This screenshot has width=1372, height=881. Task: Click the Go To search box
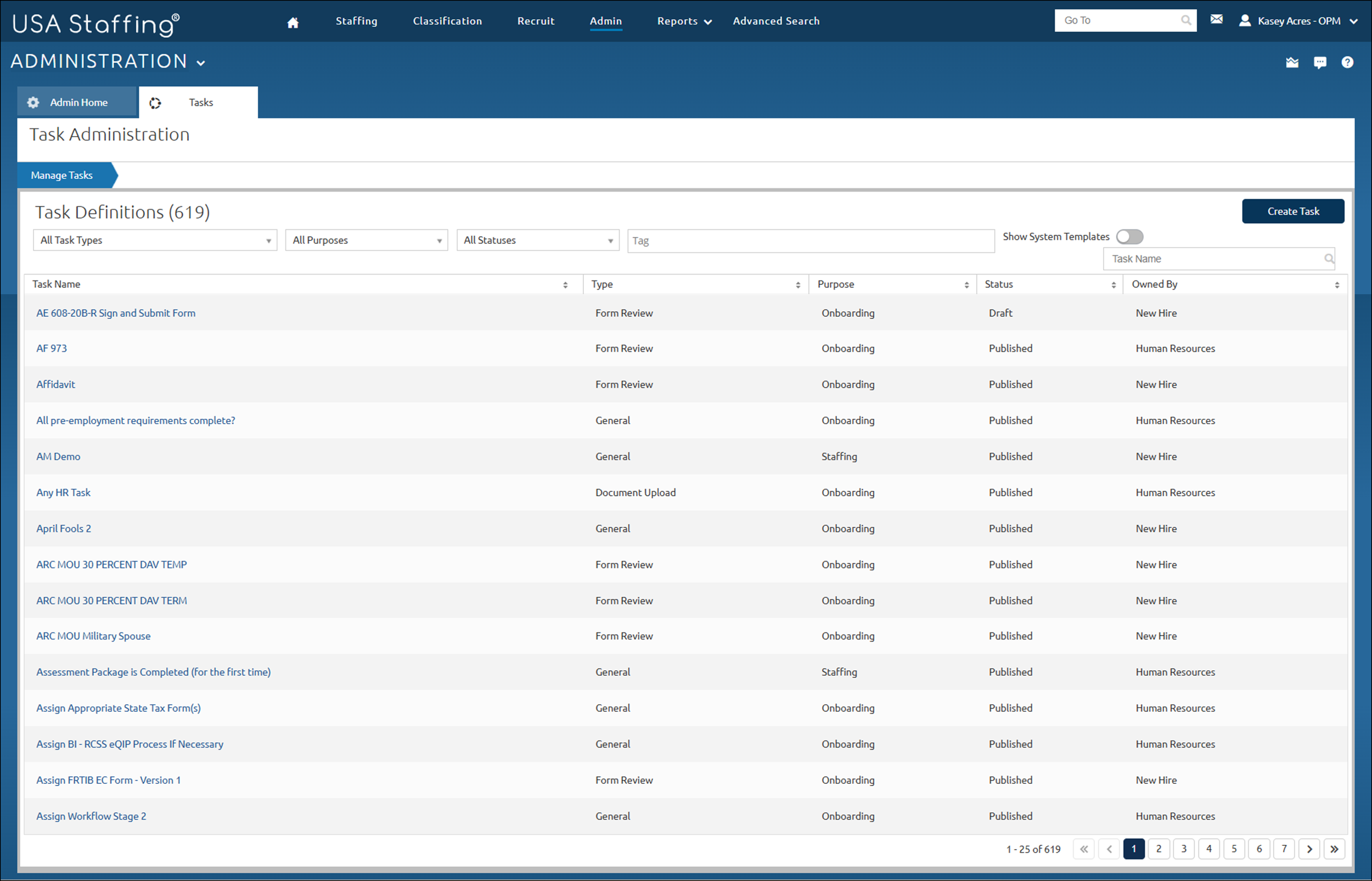point(1125,21)
